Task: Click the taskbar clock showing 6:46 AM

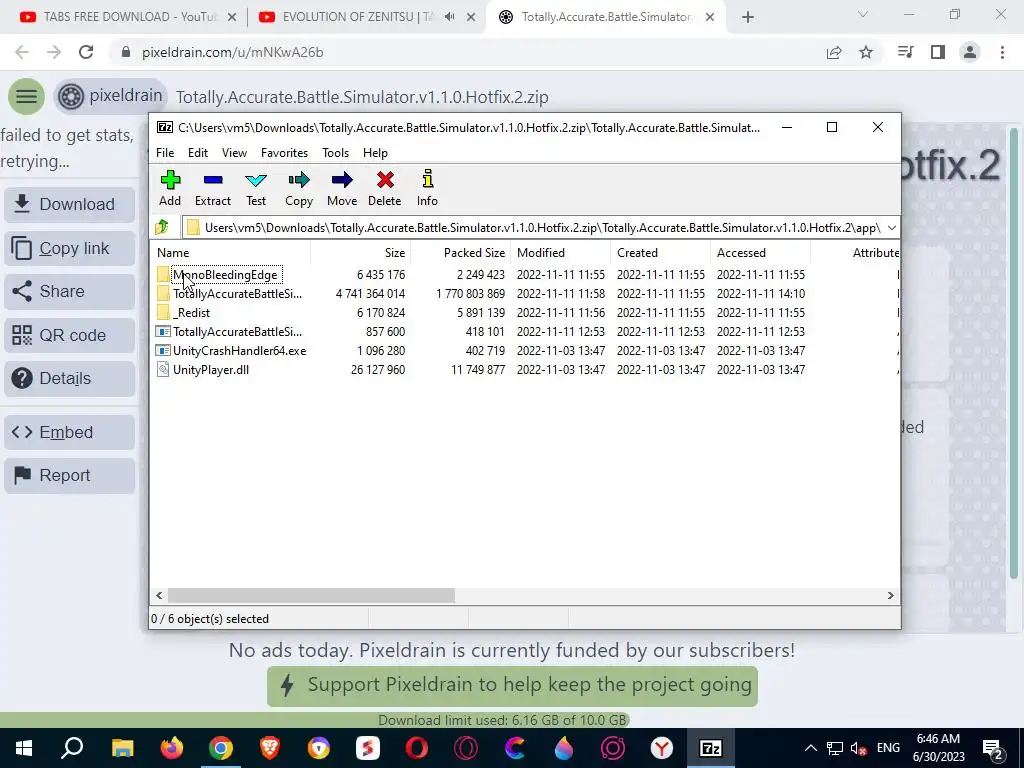Action: 938,748
